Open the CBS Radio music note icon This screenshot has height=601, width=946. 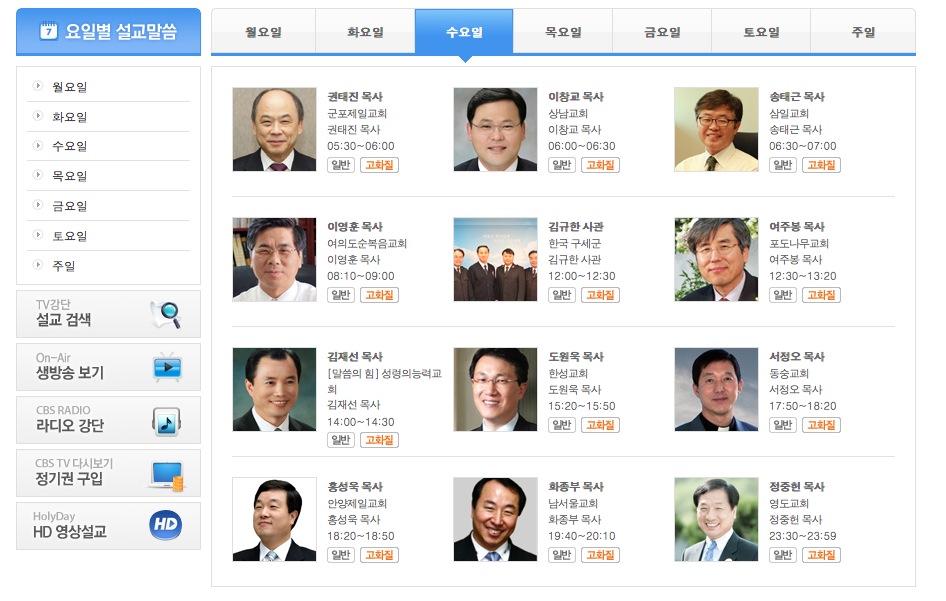(x=167, y=421)
